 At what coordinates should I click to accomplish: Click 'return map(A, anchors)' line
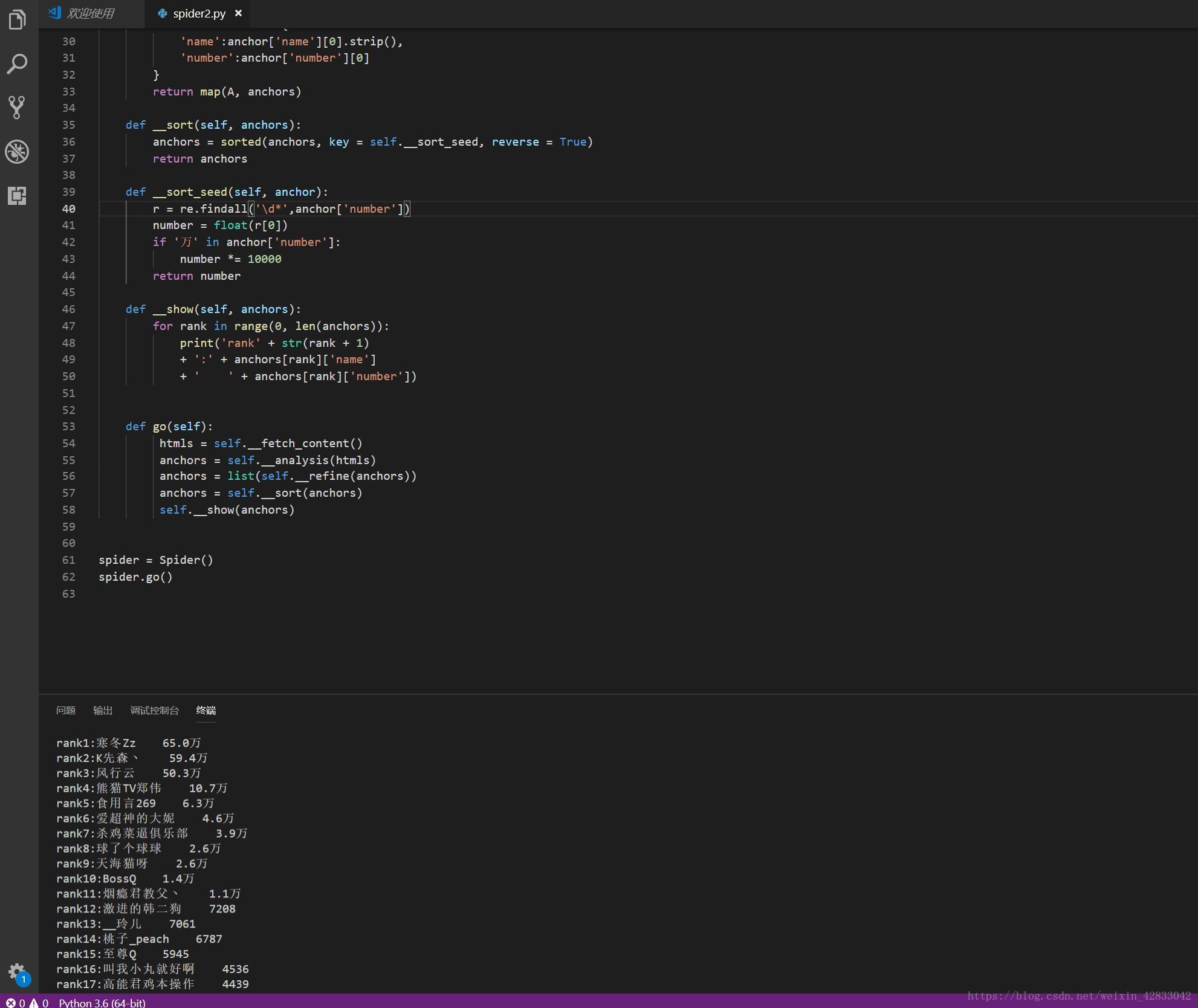tap(227, 92)
